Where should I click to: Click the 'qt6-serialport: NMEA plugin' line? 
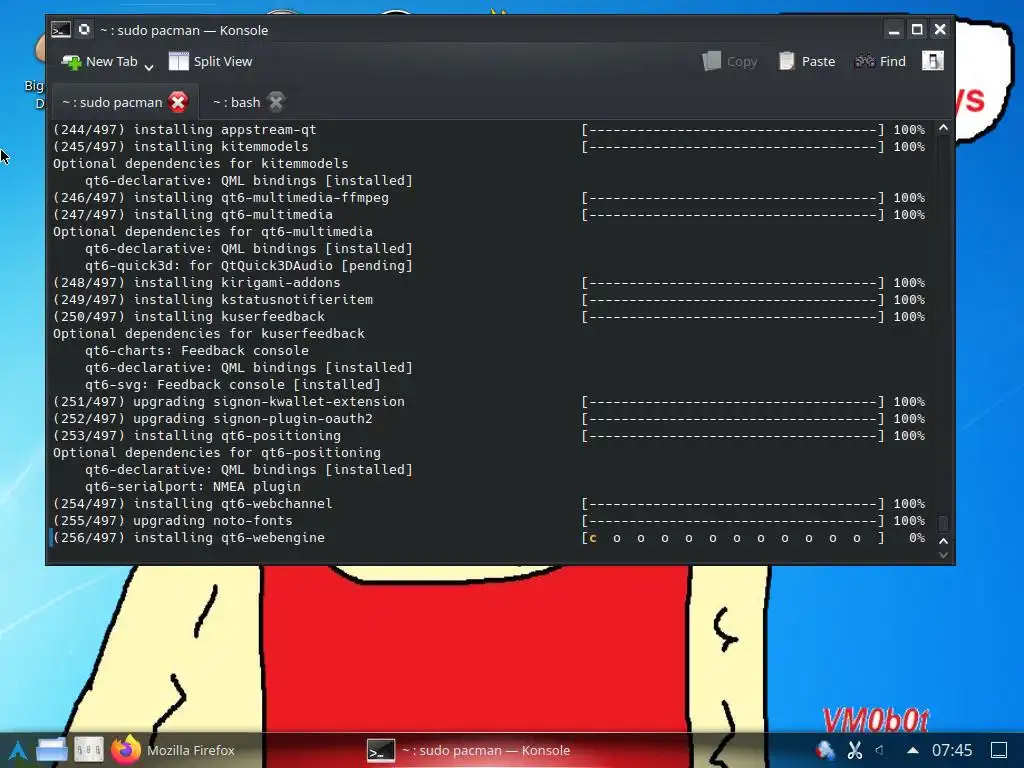click(193, 487)
